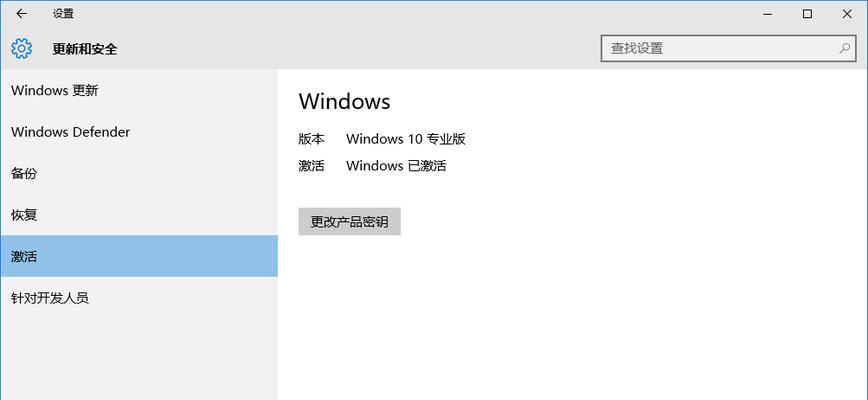Select 激活 in the sidebar
The image size is (868, 400).
point(138,256)
